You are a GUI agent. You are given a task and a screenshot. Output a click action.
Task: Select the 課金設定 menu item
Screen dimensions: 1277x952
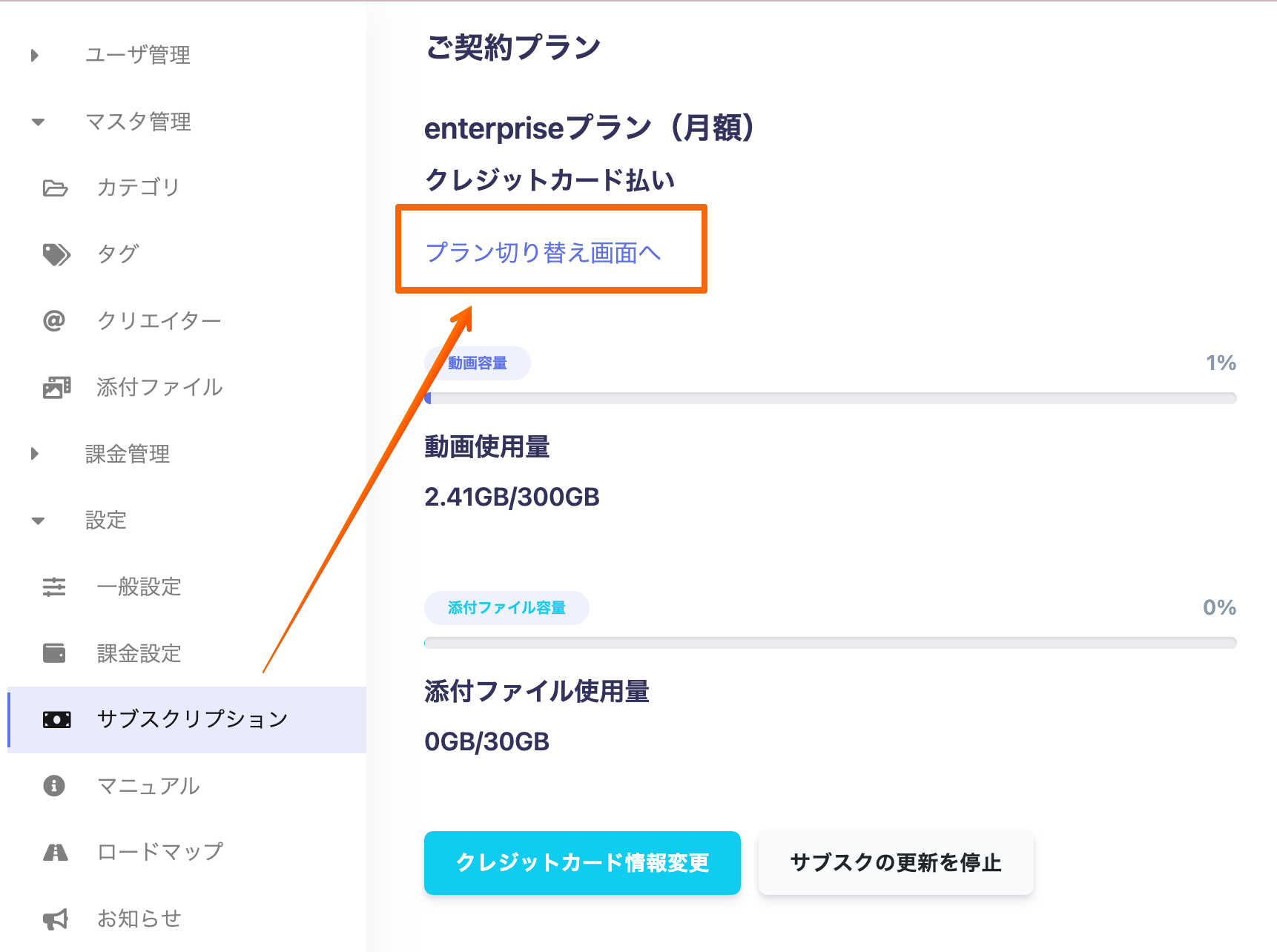pos(139,653)
